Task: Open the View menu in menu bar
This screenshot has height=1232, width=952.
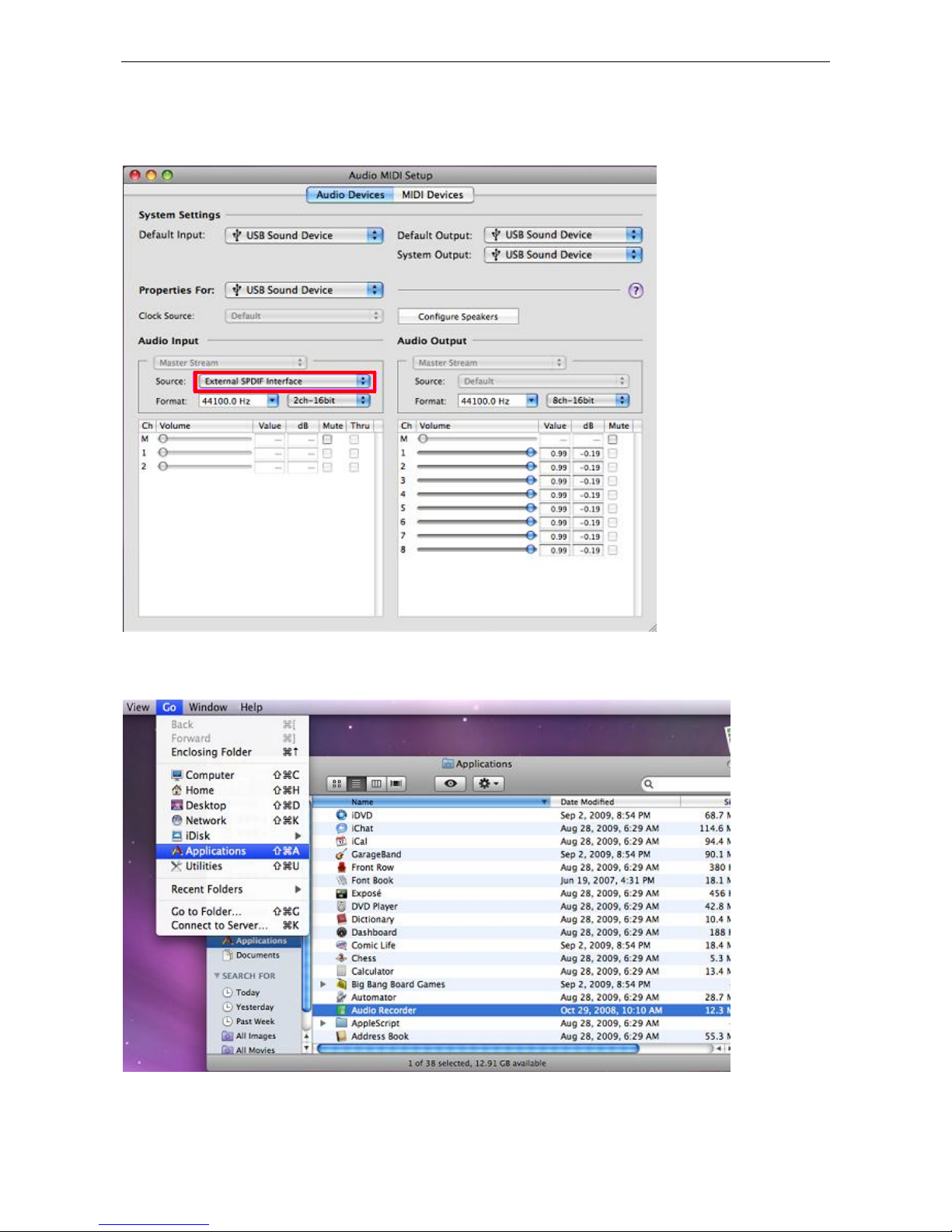Action: click(138, 707)
